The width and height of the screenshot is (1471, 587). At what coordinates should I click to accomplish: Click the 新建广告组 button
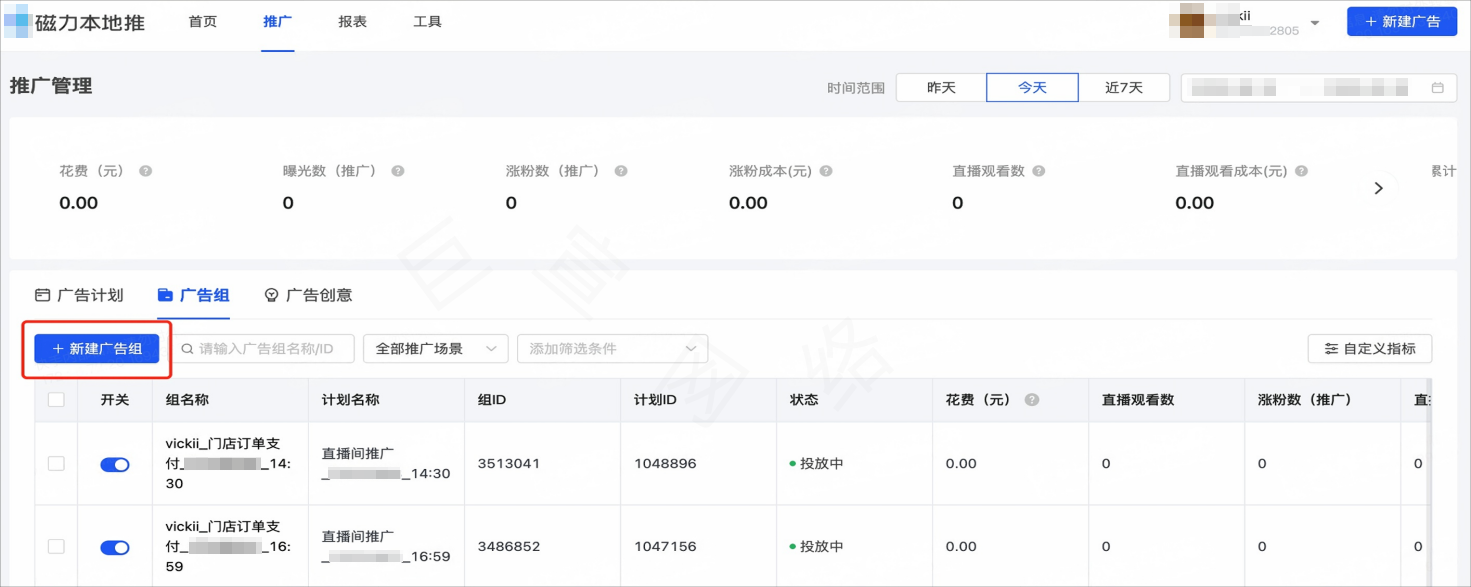tap(94, 348)
